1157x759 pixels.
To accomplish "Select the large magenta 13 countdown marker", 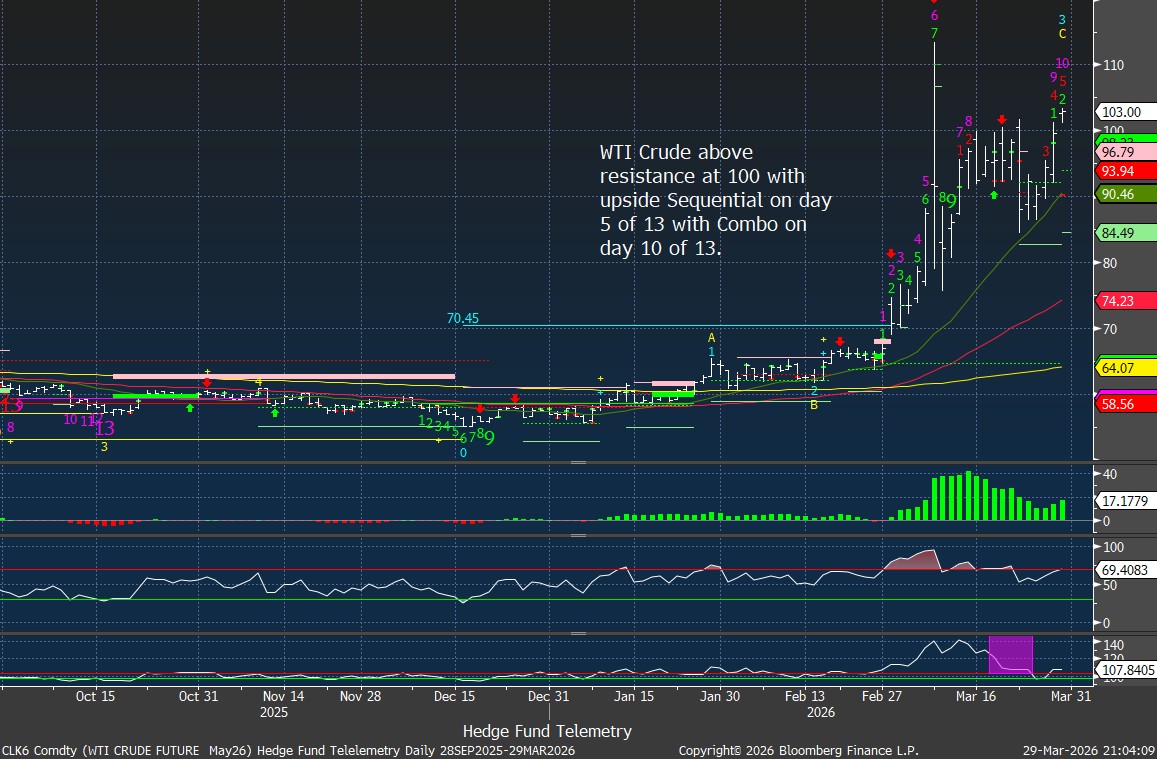I will 104,428.
